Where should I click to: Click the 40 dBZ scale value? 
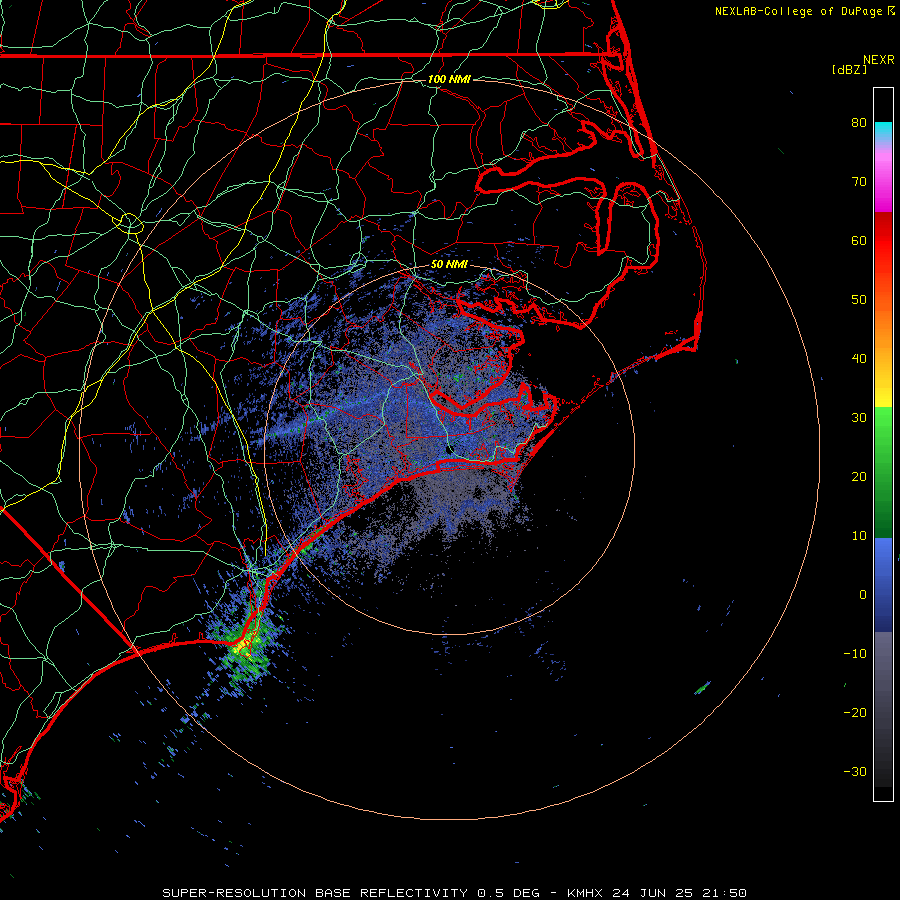pyautogui.click(x=859, y=358)
